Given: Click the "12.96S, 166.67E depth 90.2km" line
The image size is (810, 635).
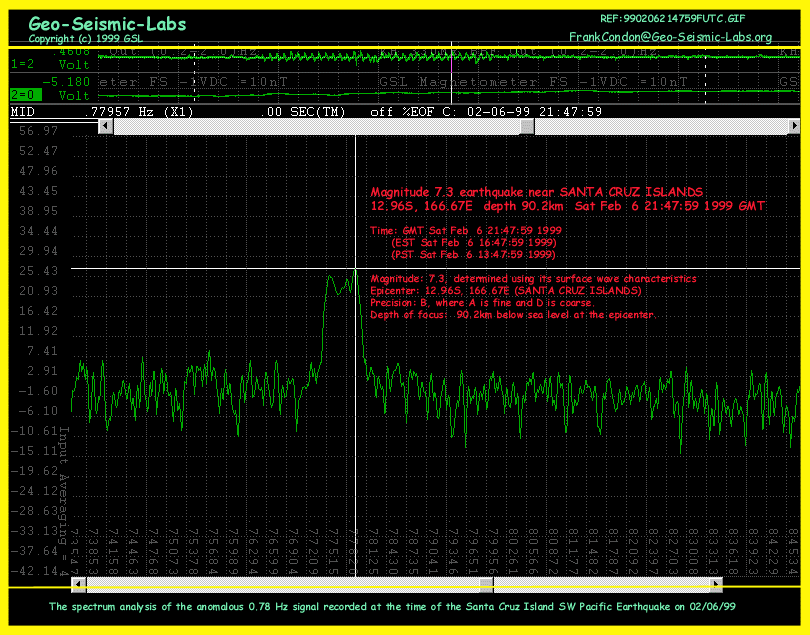Looking at the screenshot, I should coord(568,206).
